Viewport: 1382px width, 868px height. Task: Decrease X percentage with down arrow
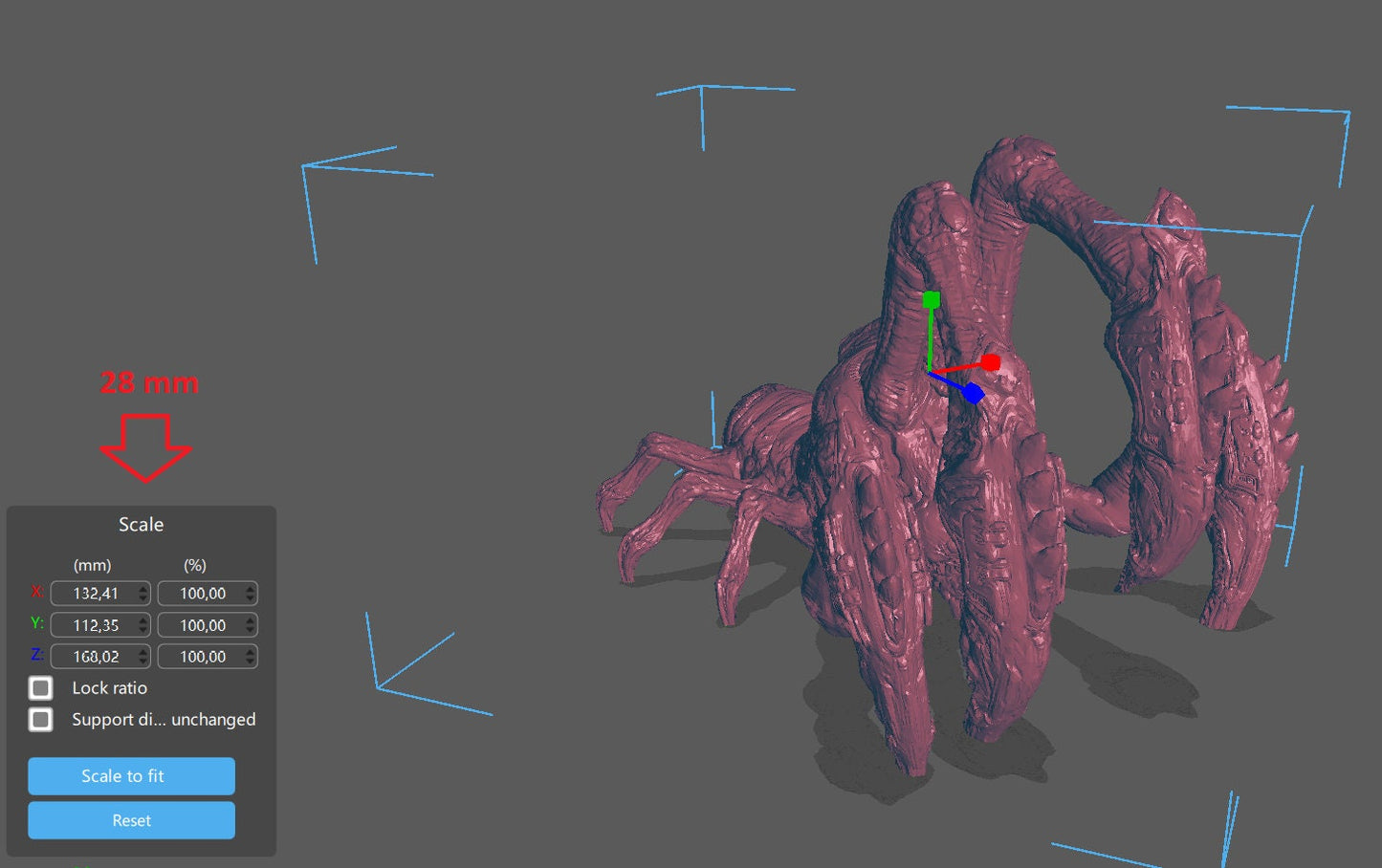pos(251,598)
